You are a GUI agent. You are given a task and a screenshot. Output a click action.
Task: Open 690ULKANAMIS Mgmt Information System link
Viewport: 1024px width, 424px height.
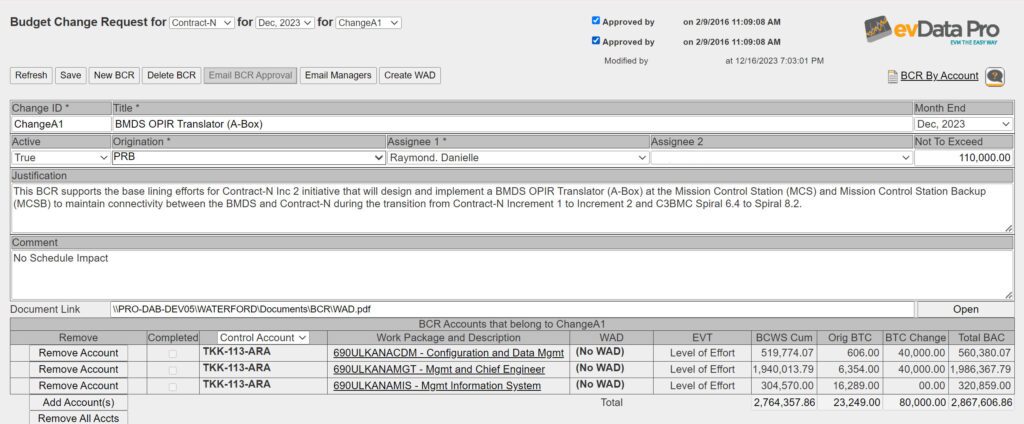437,386
